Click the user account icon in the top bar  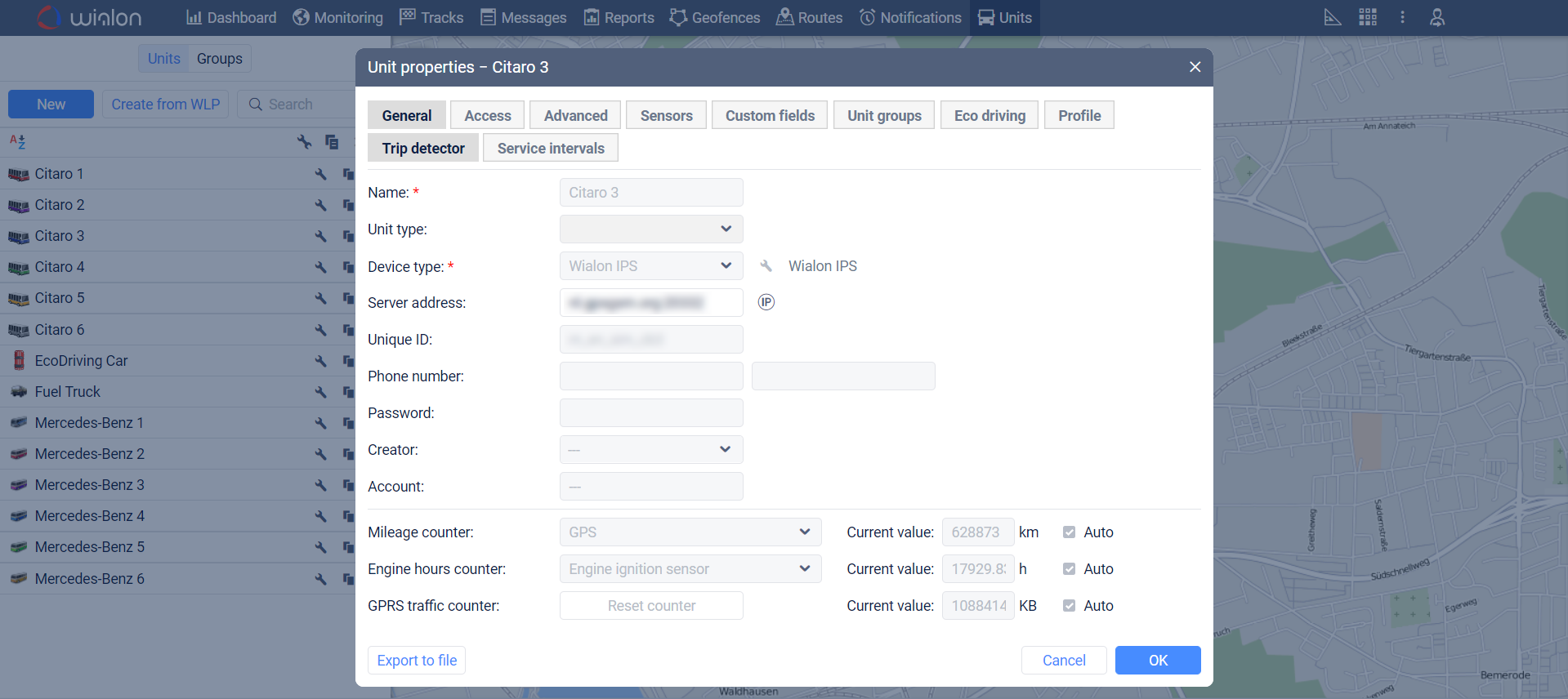click(x=1437, y=17)
